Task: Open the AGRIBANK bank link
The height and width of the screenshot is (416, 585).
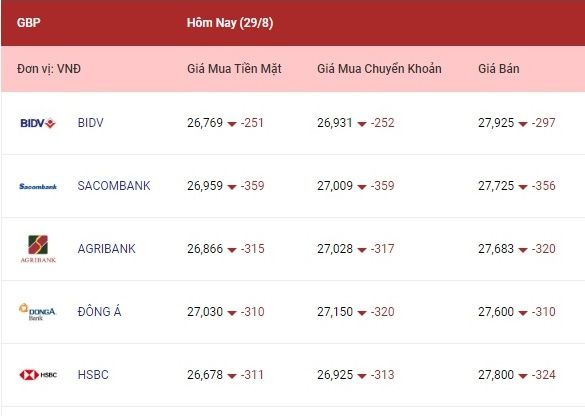Action: pos(106,249)
